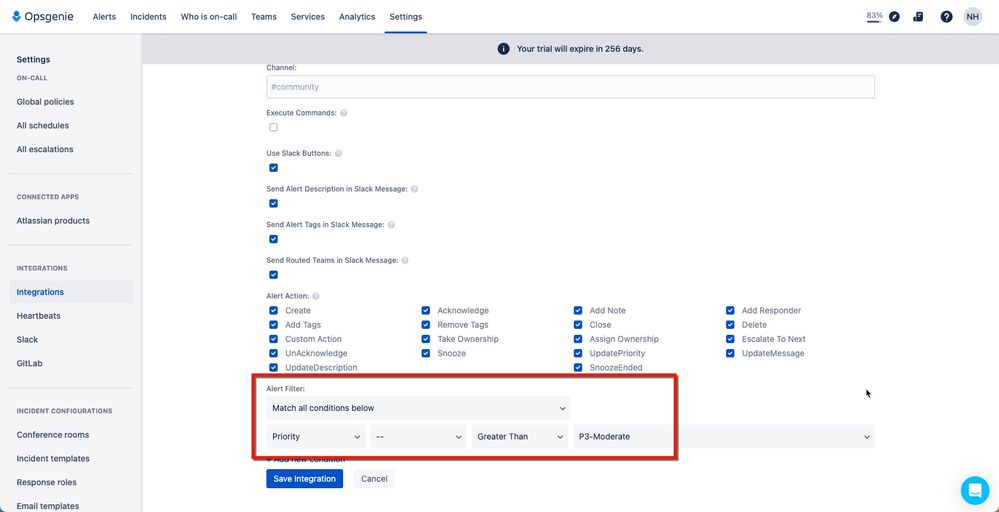Uncheck the Take Ownership checkbox
This screenshot has width=999, height=512.
[426, 339]
